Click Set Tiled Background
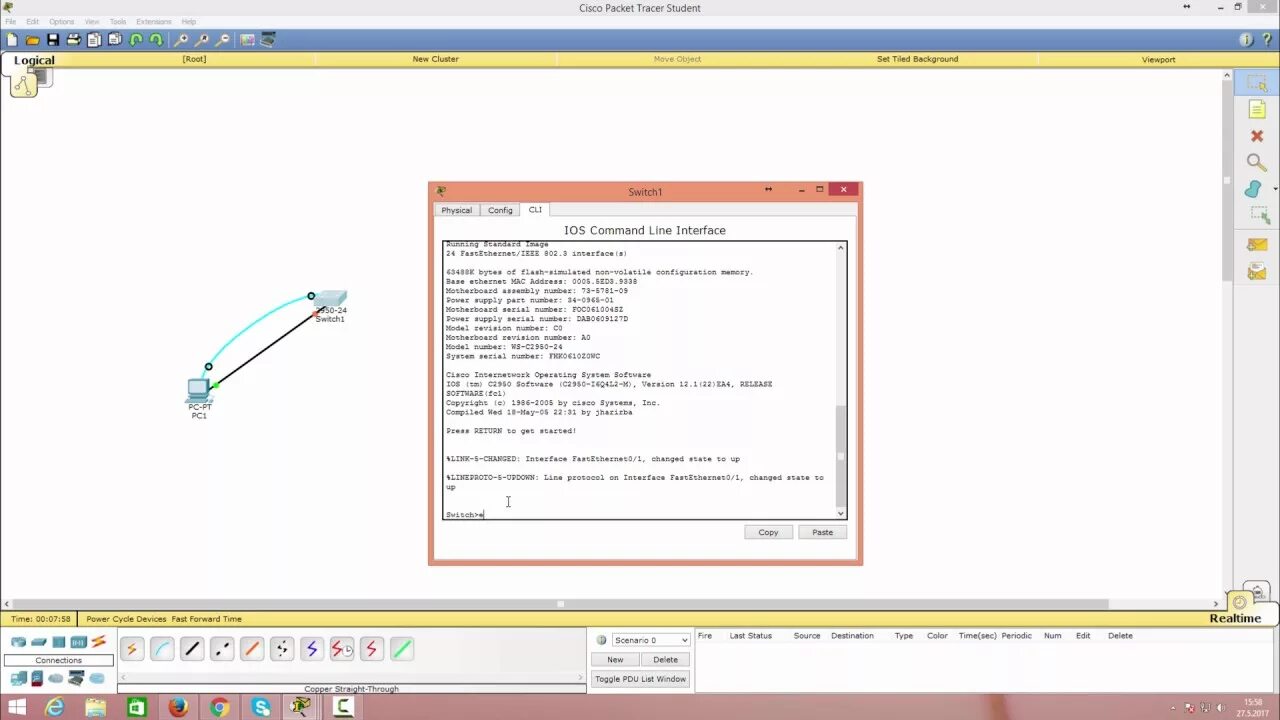 (x=917, y=59)
